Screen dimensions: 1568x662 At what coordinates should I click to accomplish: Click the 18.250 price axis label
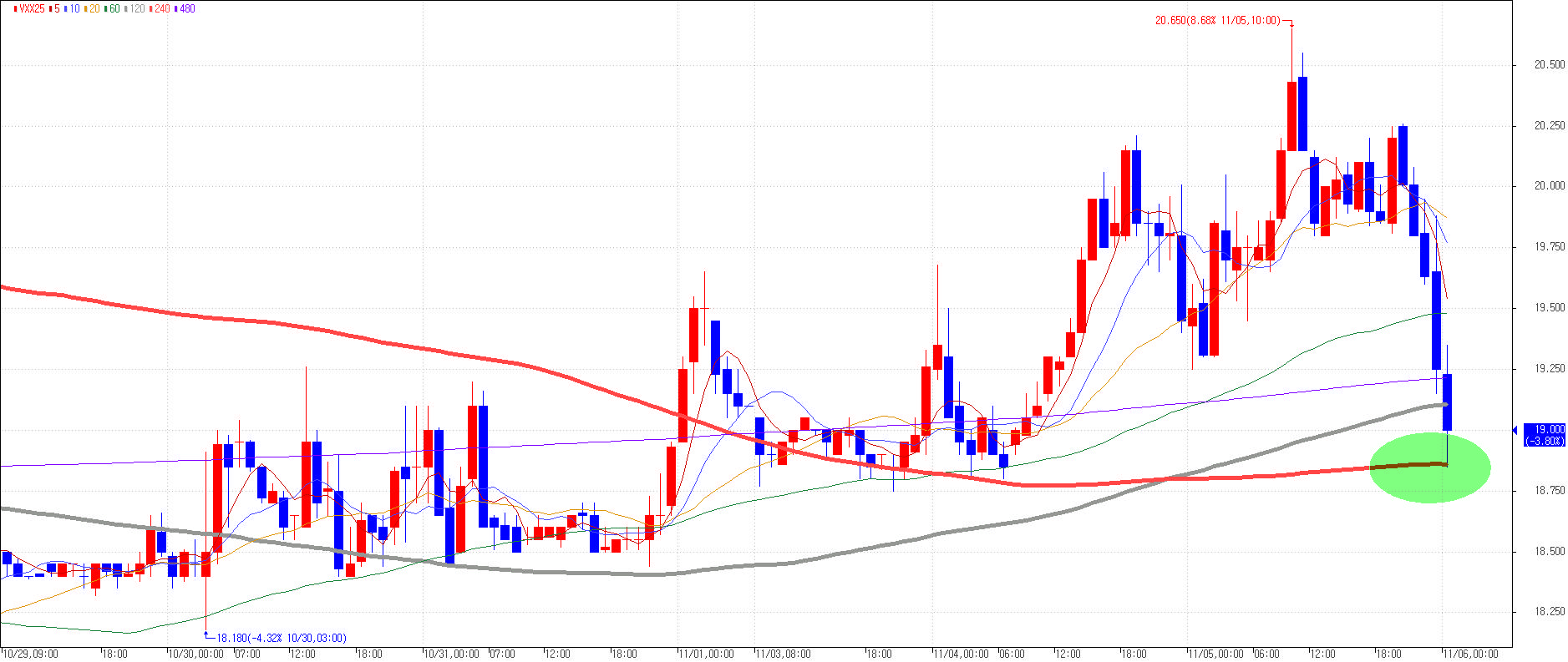[x=1550, y=612]
